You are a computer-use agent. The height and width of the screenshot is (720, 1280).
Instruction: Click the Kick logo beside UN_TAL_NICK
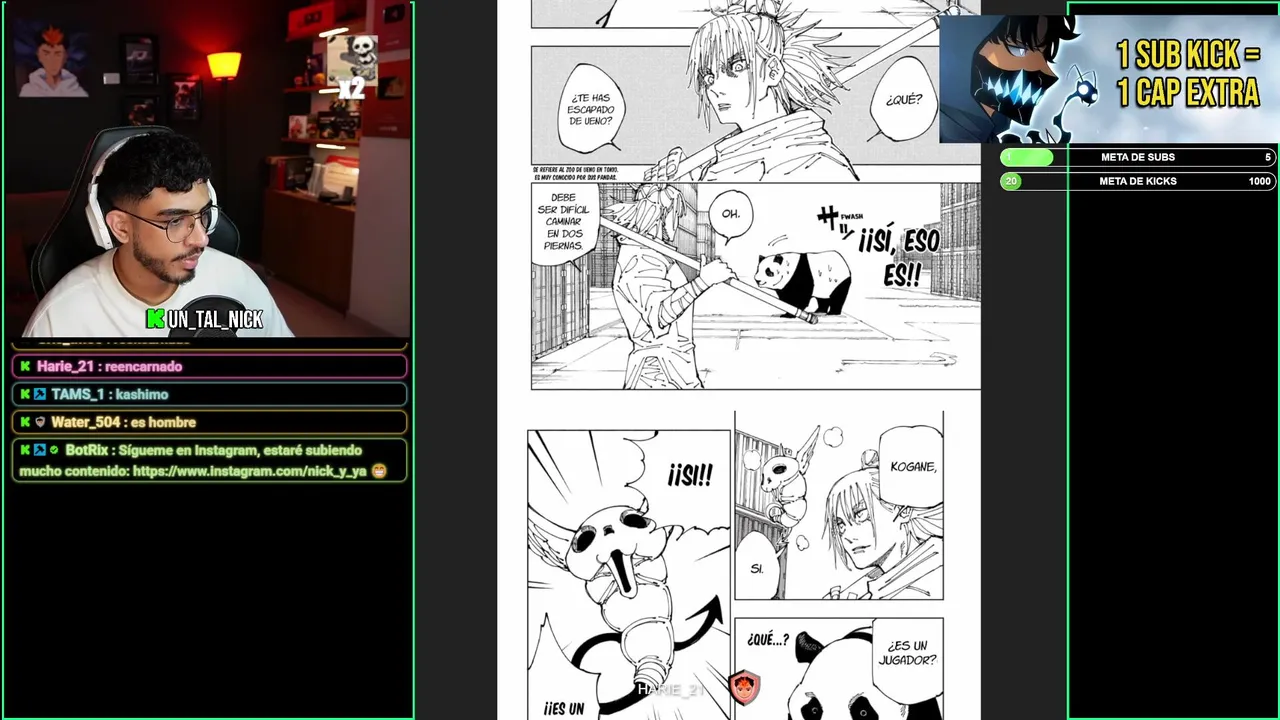point(155,319)
